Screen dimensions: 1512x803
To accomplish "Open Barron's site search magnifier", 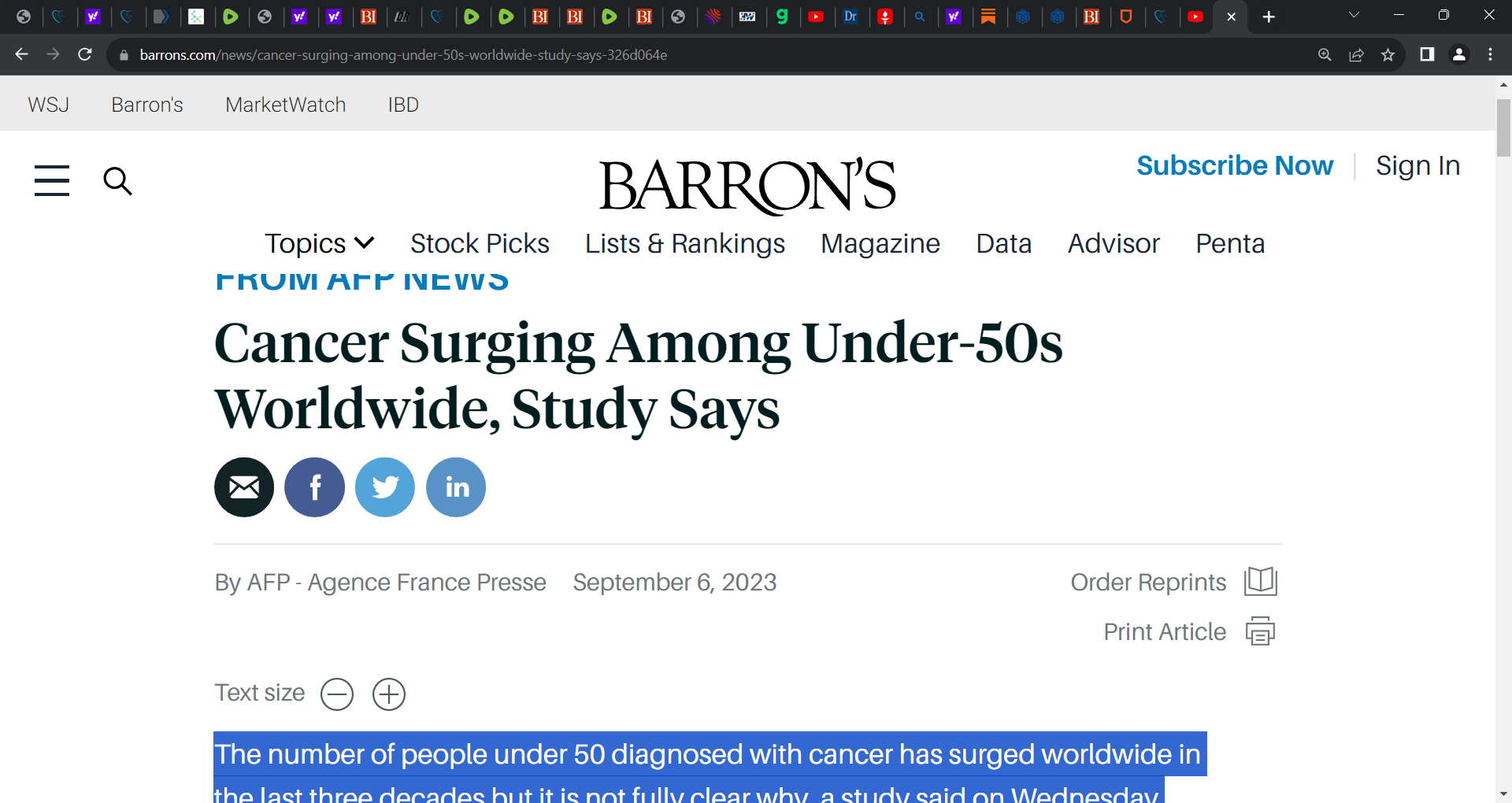I will point(117,180).
